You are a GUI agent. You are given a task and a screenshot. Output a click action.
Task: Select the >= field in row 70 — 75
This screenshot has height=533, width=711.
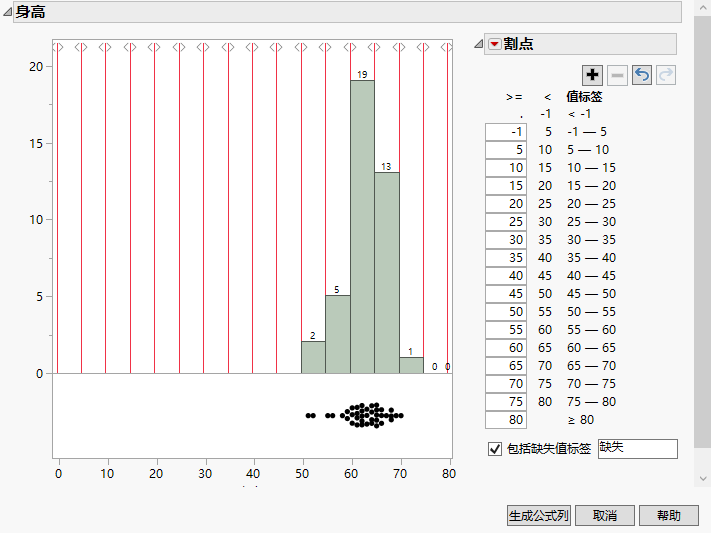pyautogui.click(x=506, y=384)
